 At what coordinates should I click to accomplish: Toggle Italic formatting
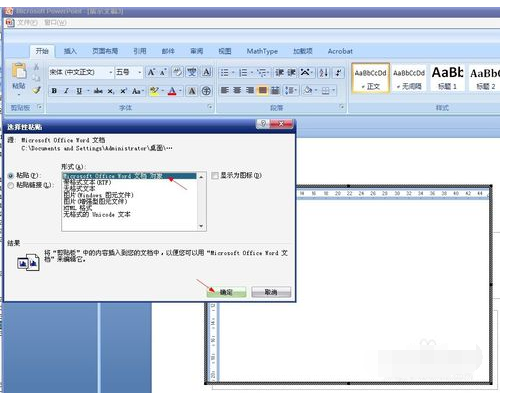click(x=66, y=91)
